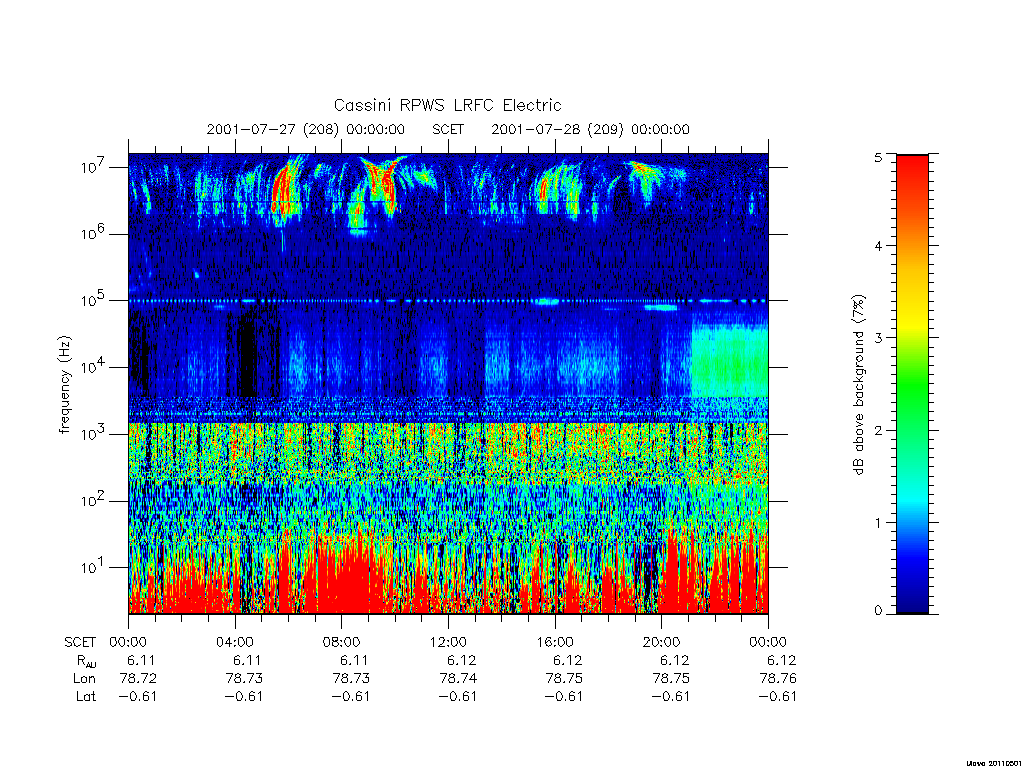The image size is (1024, 768).
Task: Click the color bar label 1
Action: (878, 522)
